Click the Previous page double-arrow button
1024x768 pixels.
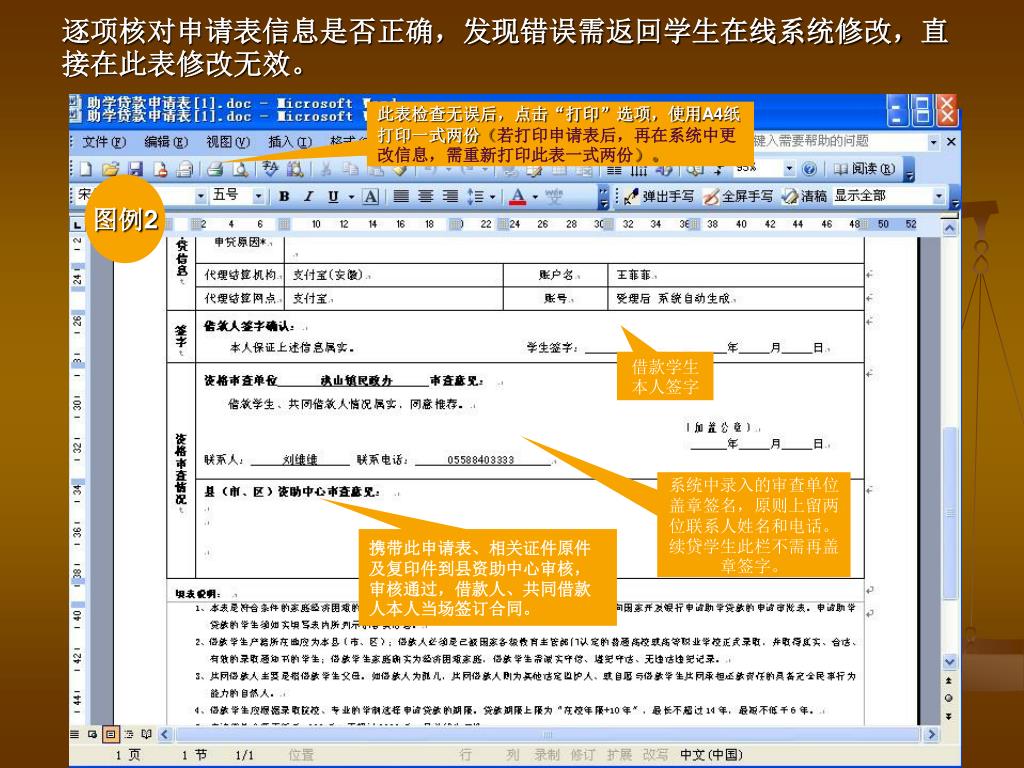[950, 680]
